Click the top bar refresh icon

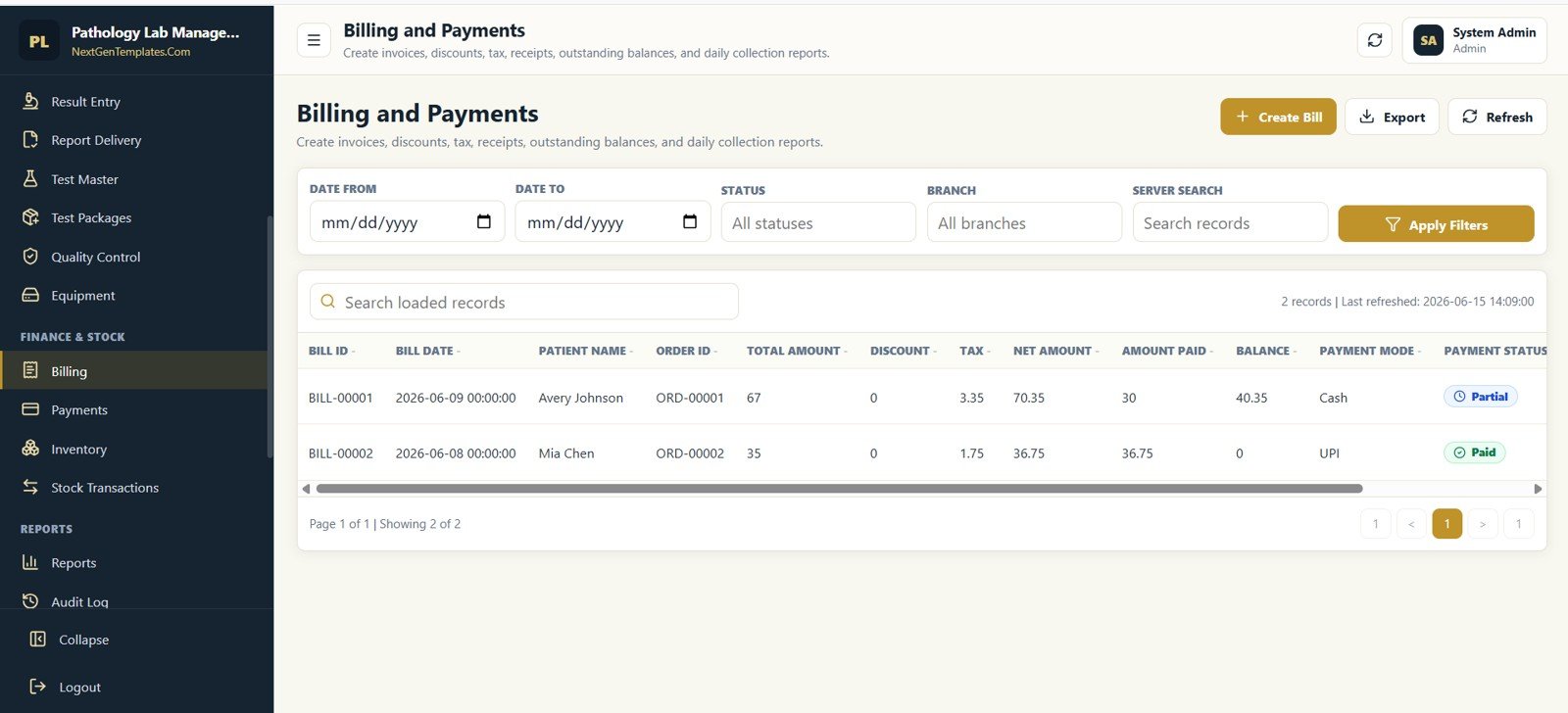(x=1375, y=40)
